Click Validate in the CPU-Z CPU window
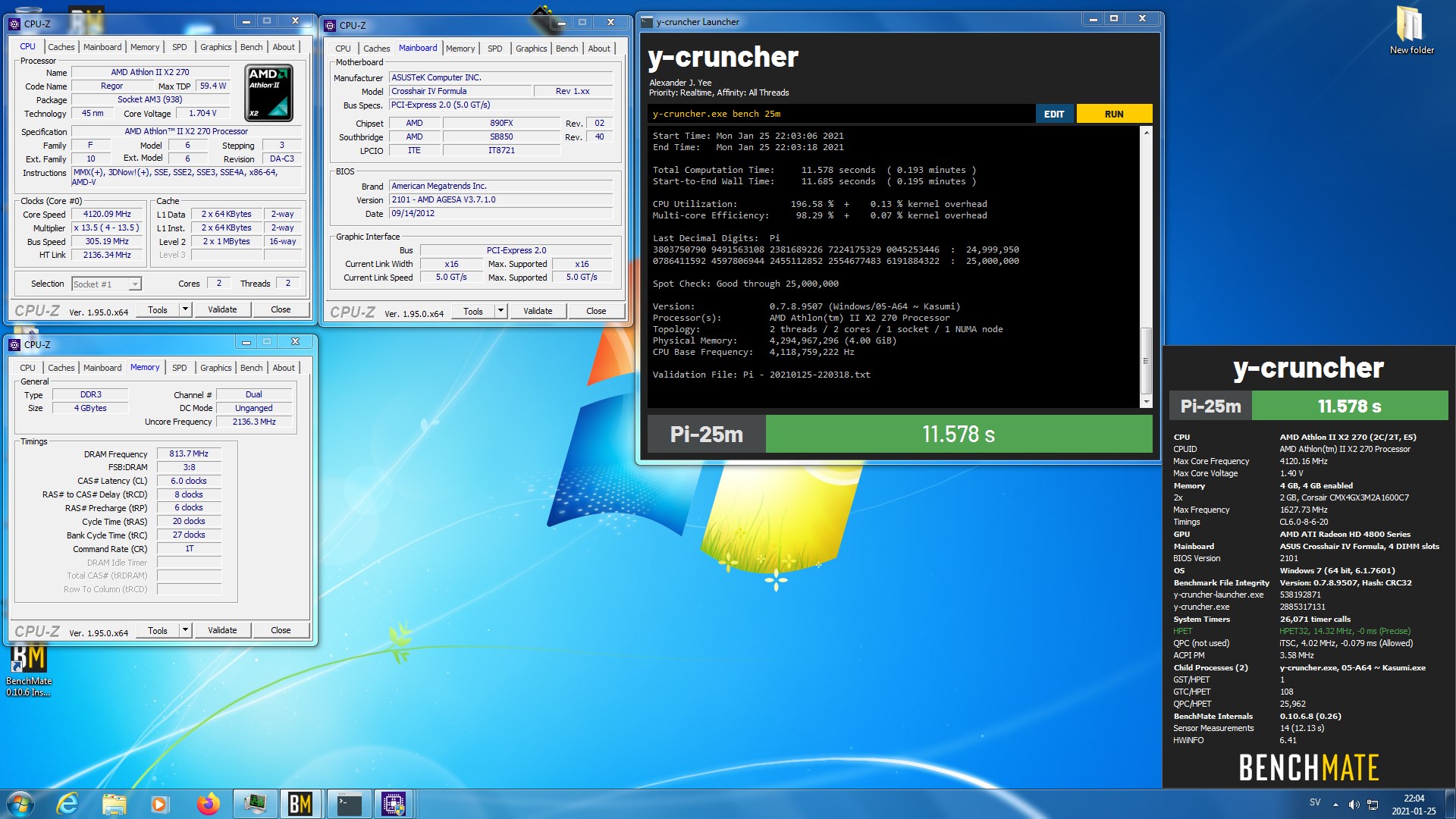Screen dimensions: 1456x819 tap(222, 309)
